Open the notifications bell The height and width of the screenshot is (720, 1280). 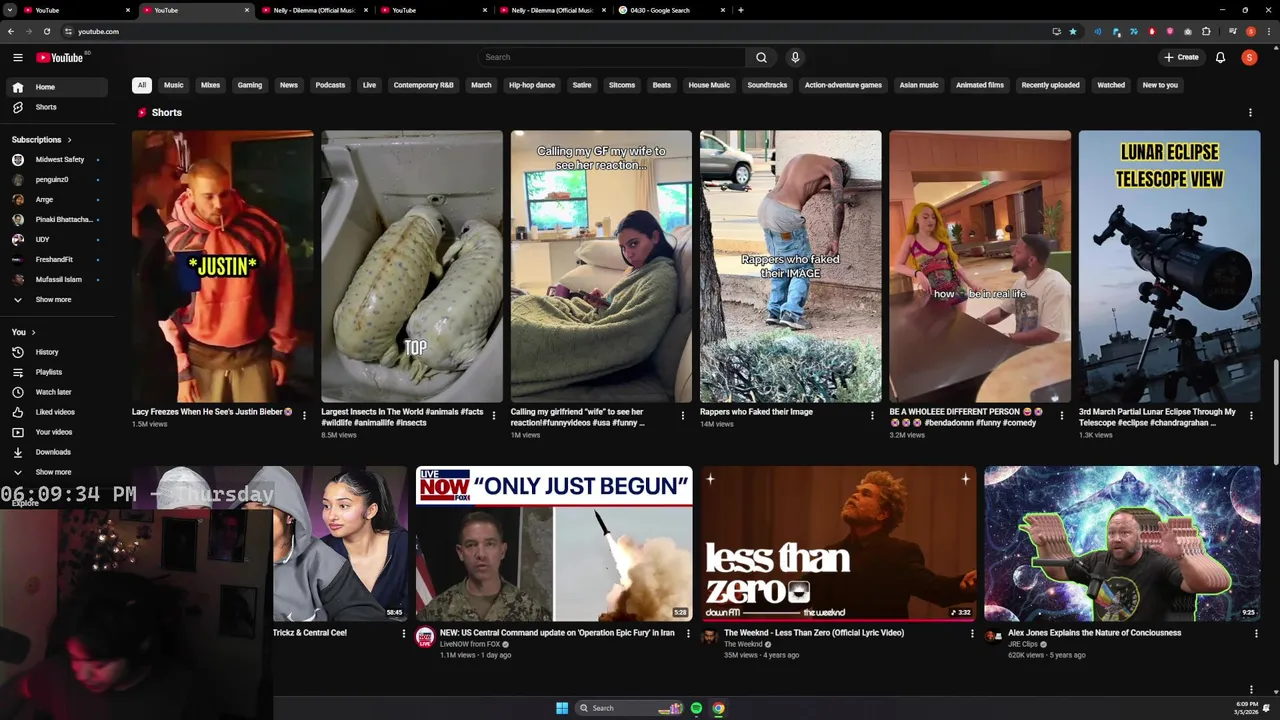click(x=1220, y=57)
